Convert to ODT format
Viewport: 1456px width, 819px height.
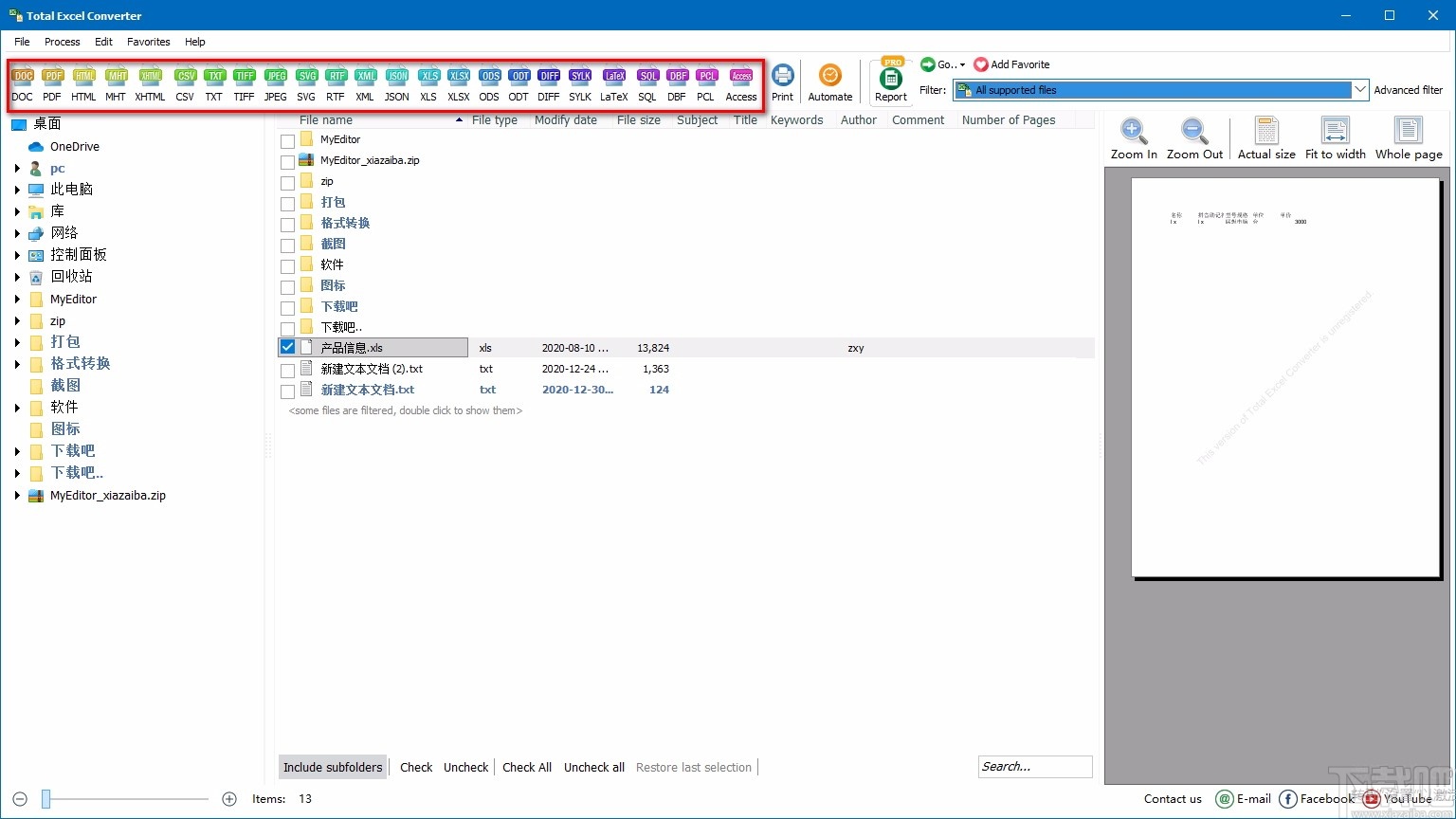pos(519,83)
